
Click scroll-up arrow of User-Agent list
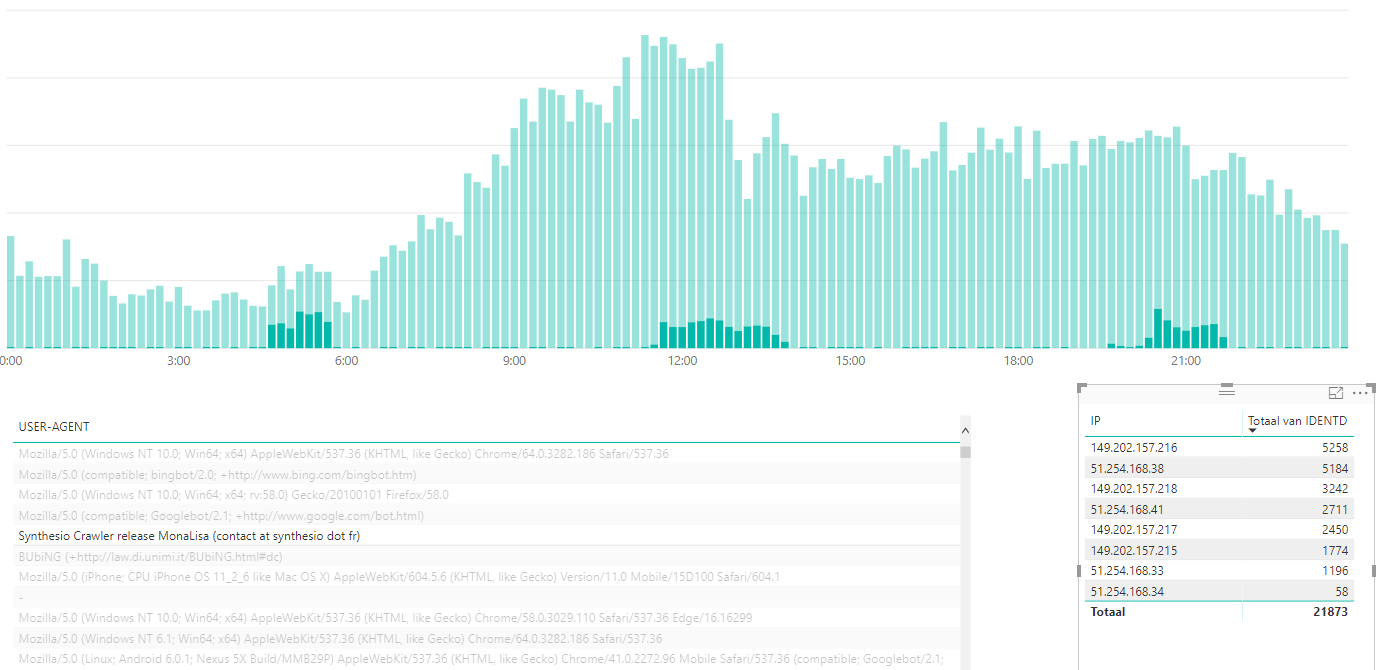tap(965, 431)
